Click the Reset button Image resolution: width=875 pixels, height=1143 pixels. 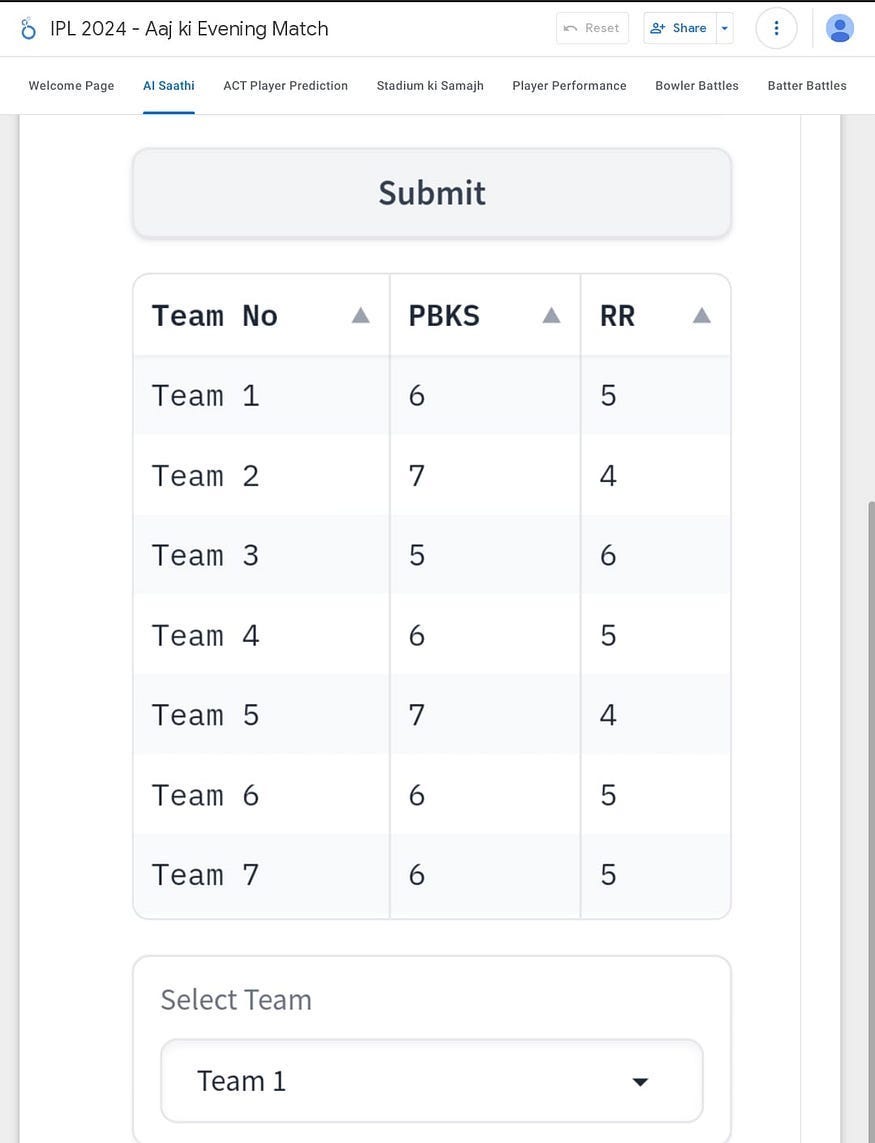pos(592,28)
